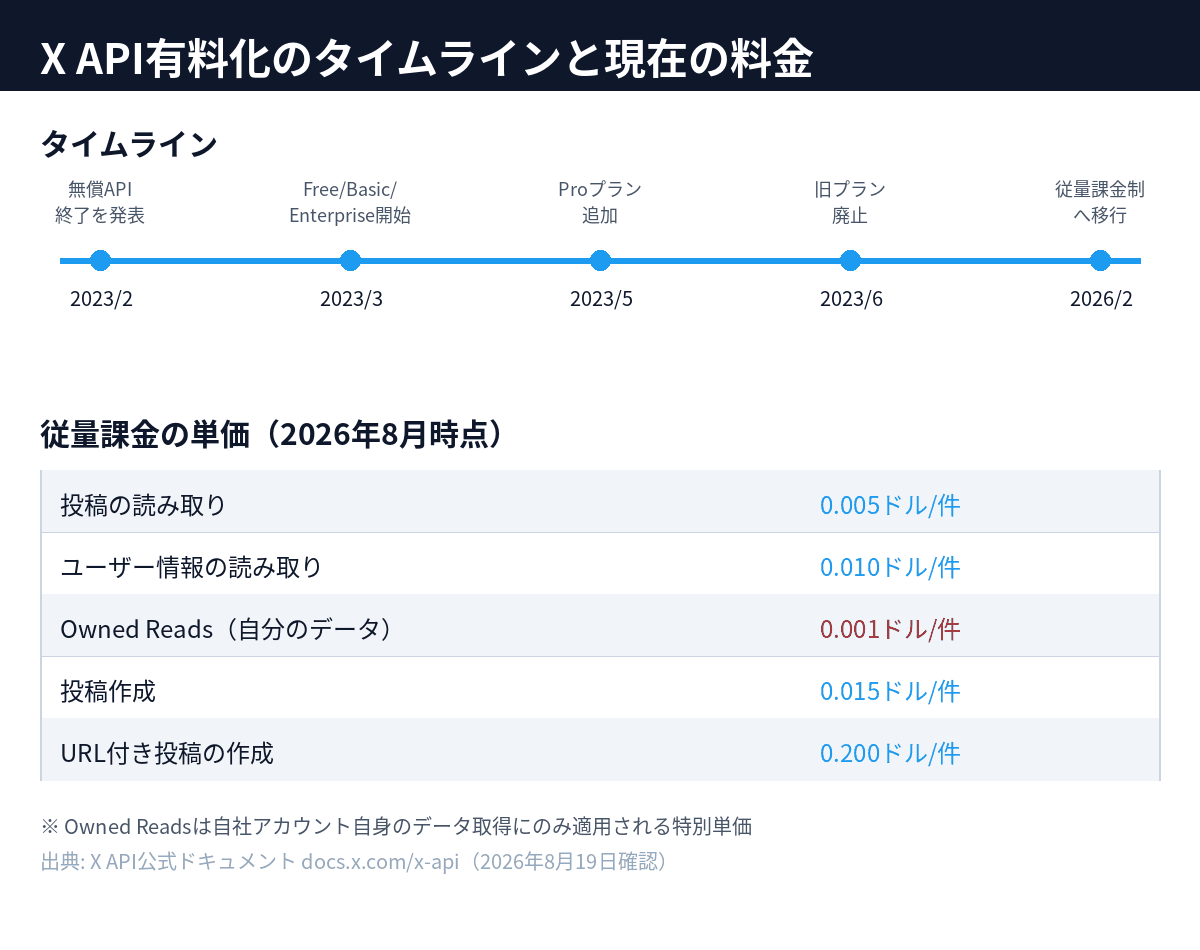Image resolution: width=1200 pixels, height=950 pixels.
Task: Click the red price '0.001ドル/件'
Action: [x=890, y=629]
